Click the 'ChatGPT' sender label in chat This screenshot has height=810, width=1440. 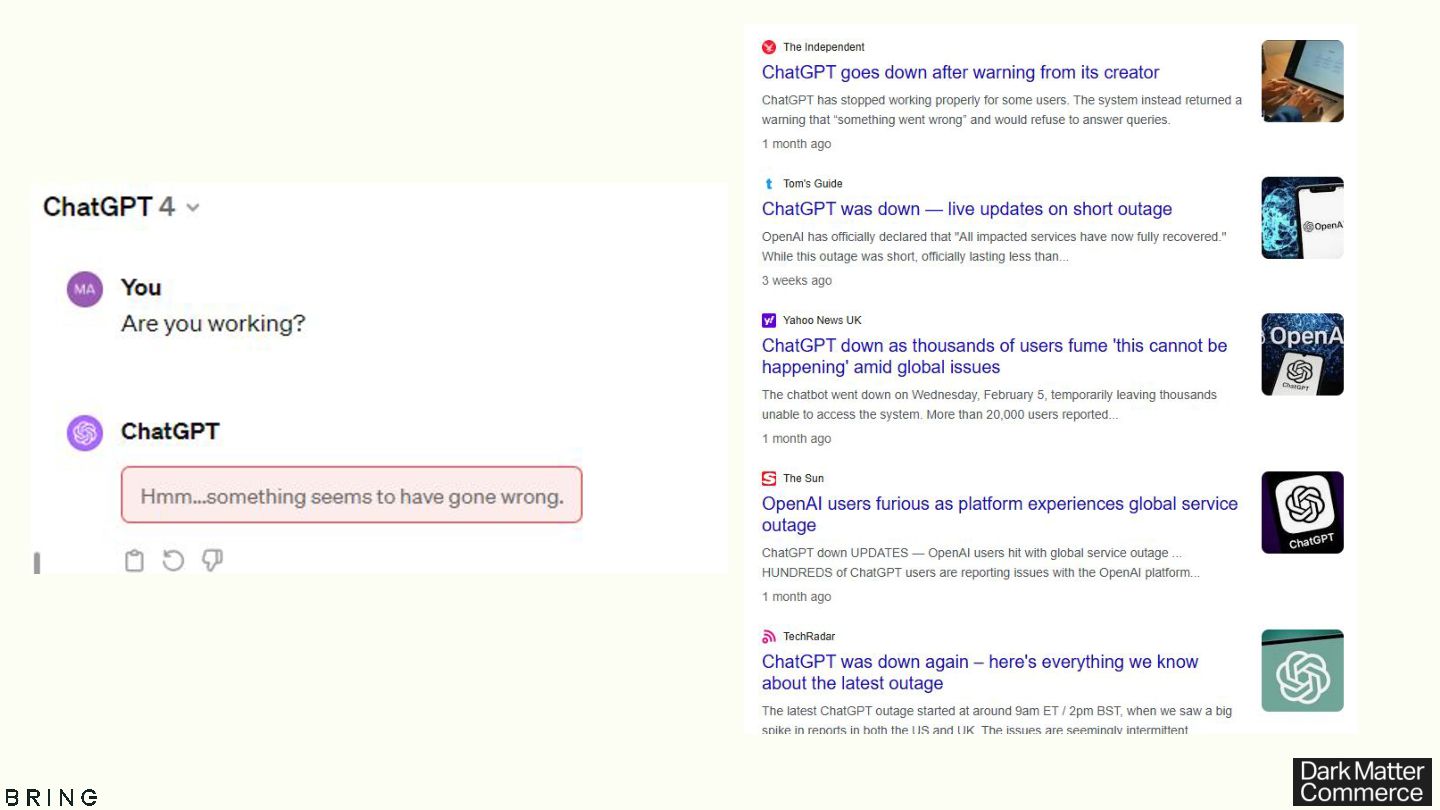point(170,432)
